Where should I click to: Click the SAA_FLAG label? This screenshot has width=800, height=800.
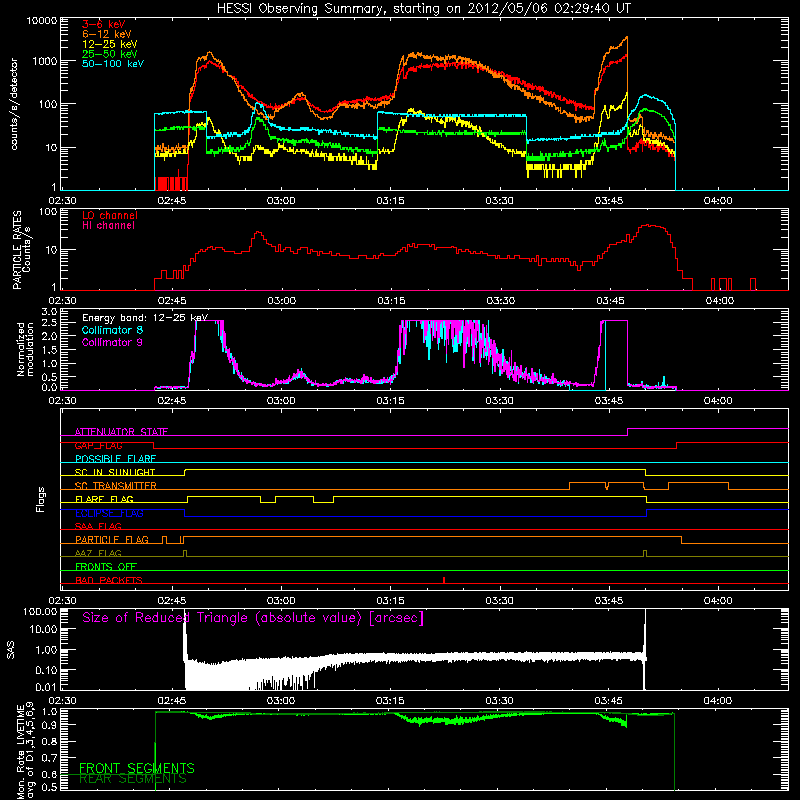98,526
